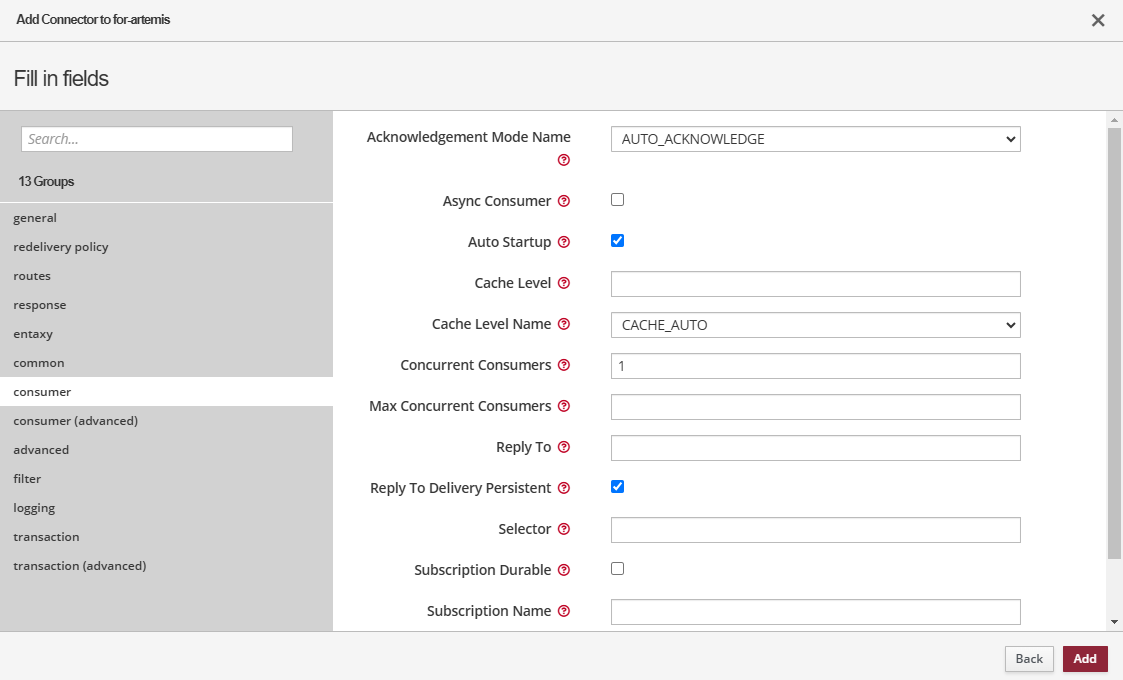Go back with the Back button
Viewport: 1123px width, 680px height.
[x=1029, y=659]
